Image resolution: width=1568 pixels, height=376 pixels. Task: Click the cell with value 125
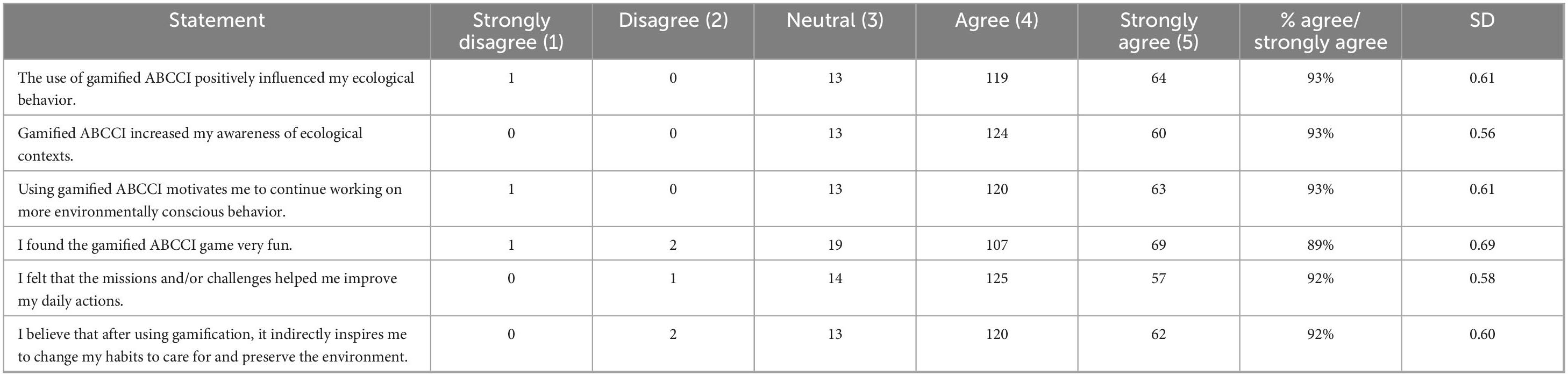(997, 279)
